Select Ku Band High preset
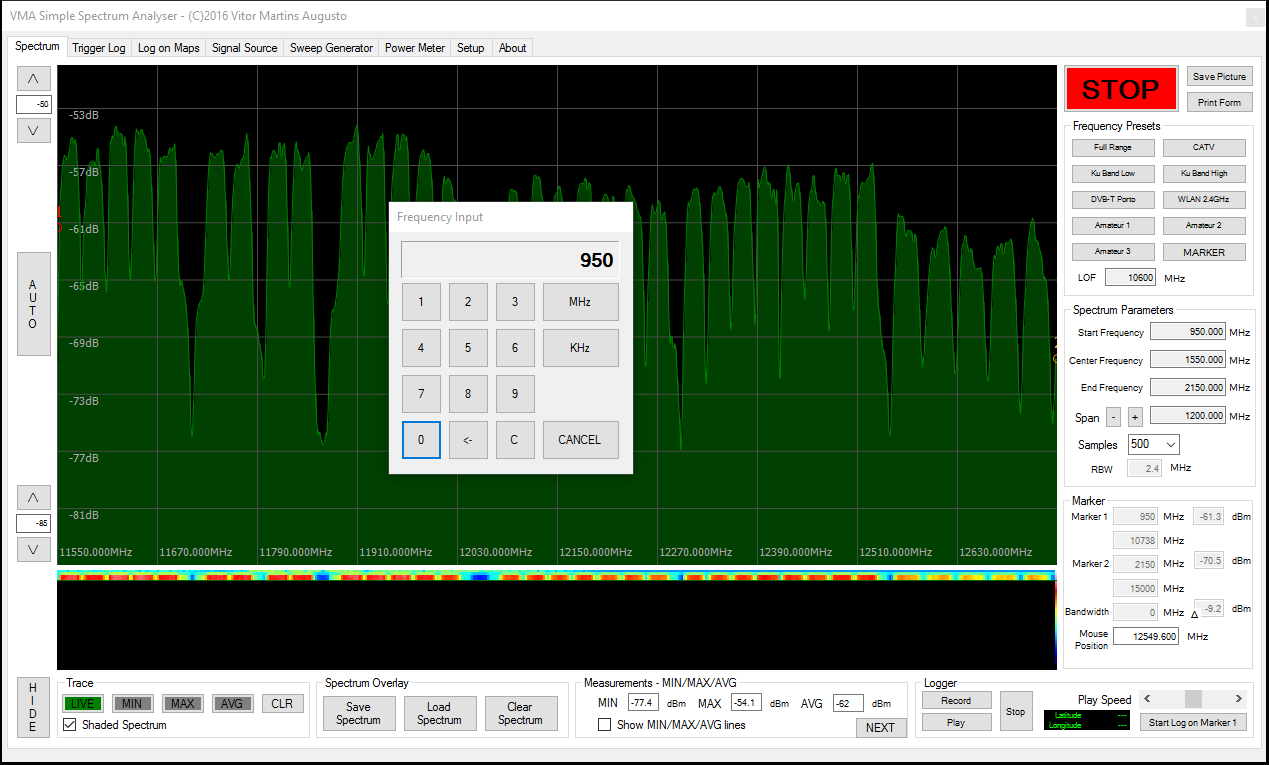 pyautogui.click(x=1204, y=174)
